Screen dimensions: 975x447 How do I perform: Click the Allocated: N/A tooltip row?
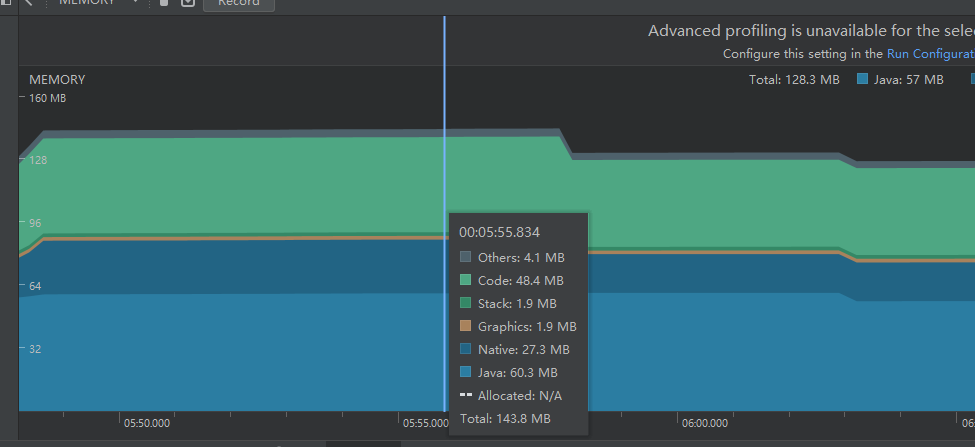511,395
